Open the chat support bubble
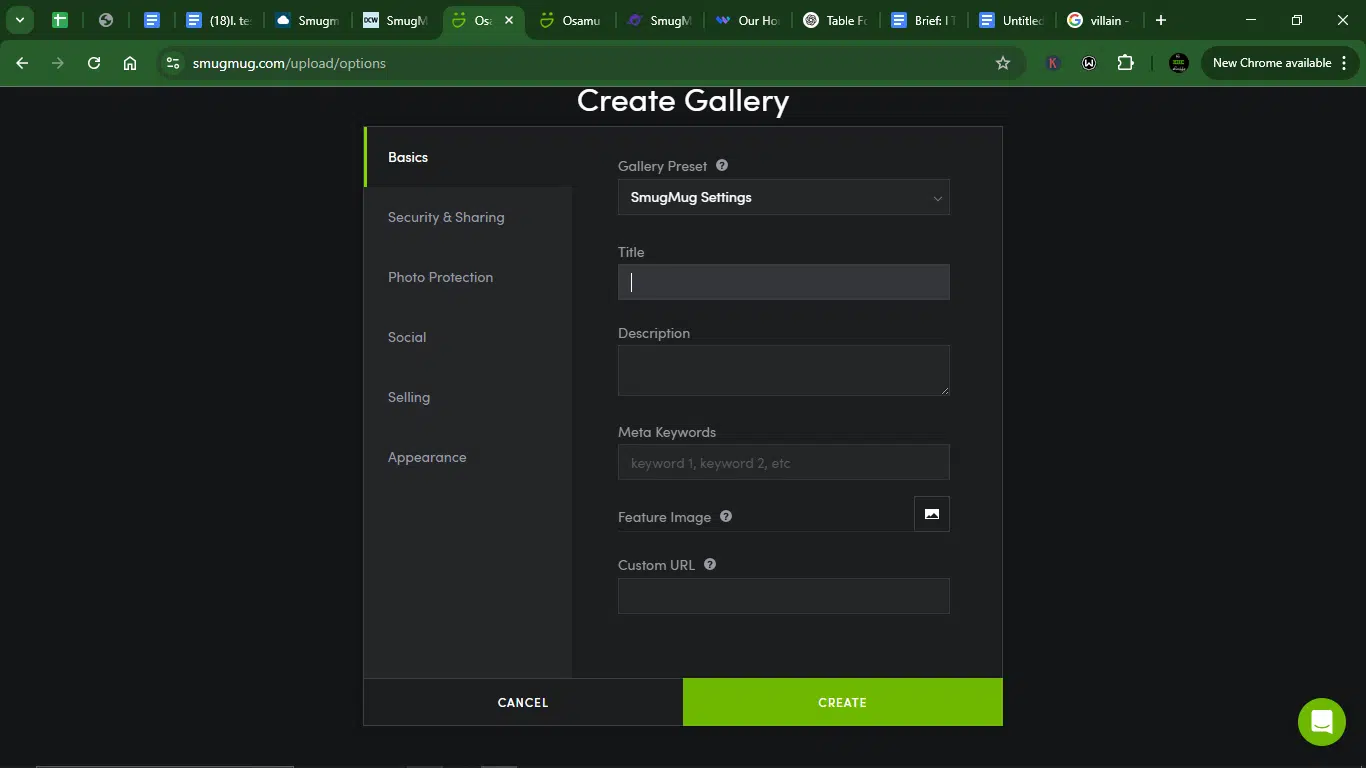 pos(1322,722)
